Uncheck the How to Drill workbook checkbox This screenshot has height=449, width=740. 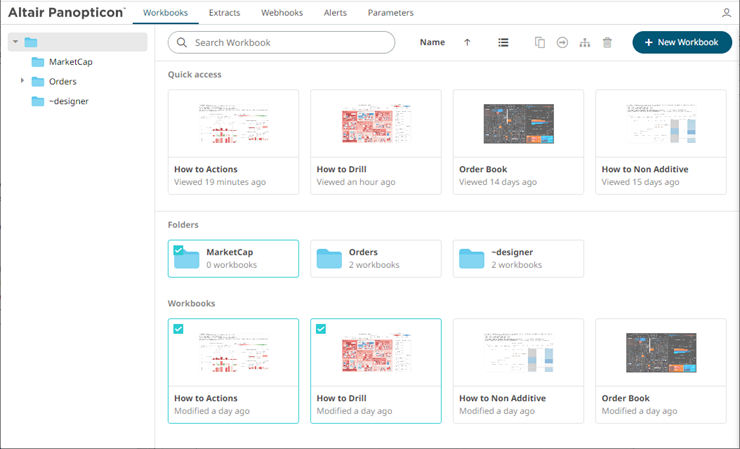point(321,329)
